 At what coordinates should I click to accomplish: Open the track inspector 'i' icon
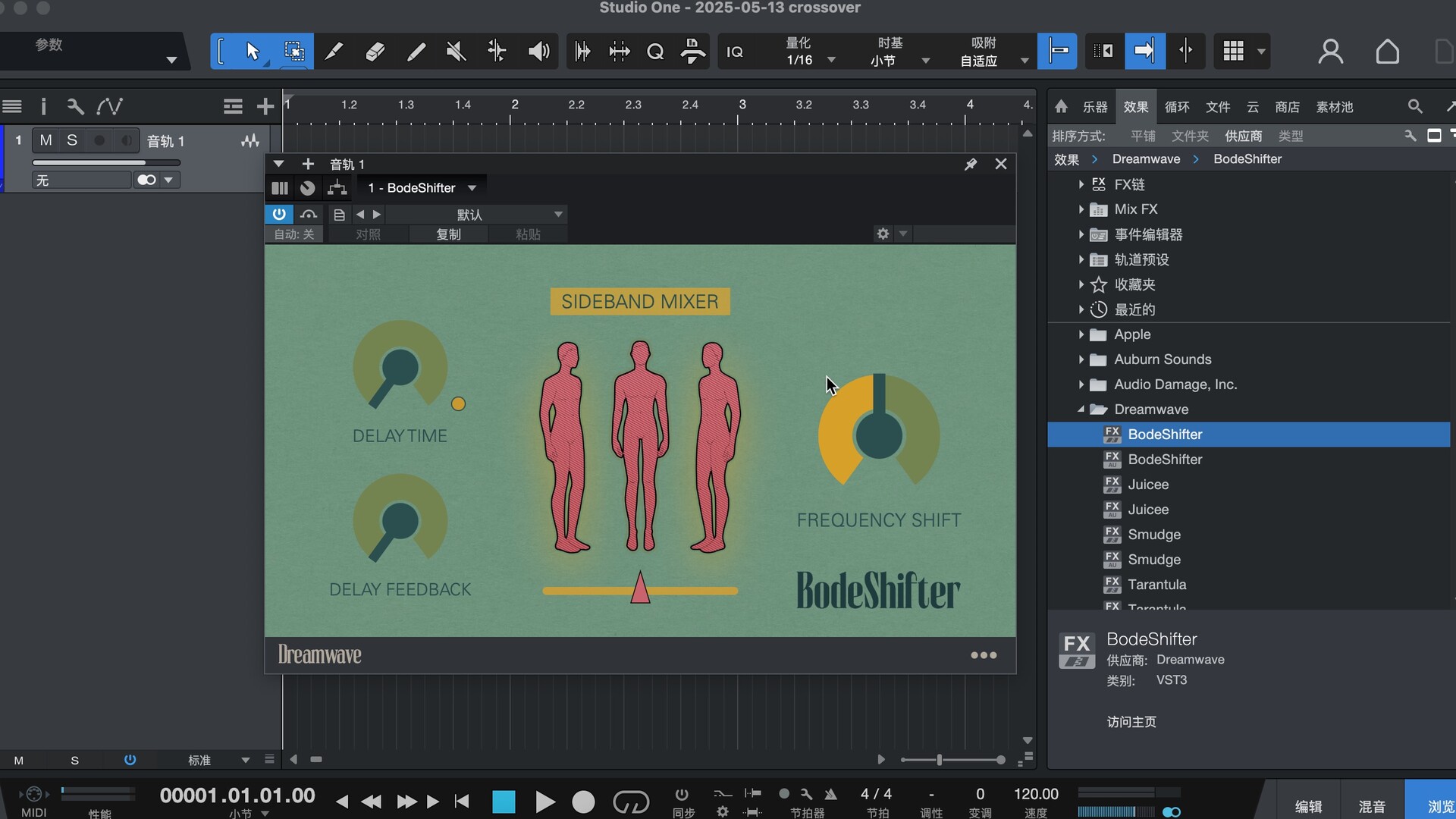43,106
